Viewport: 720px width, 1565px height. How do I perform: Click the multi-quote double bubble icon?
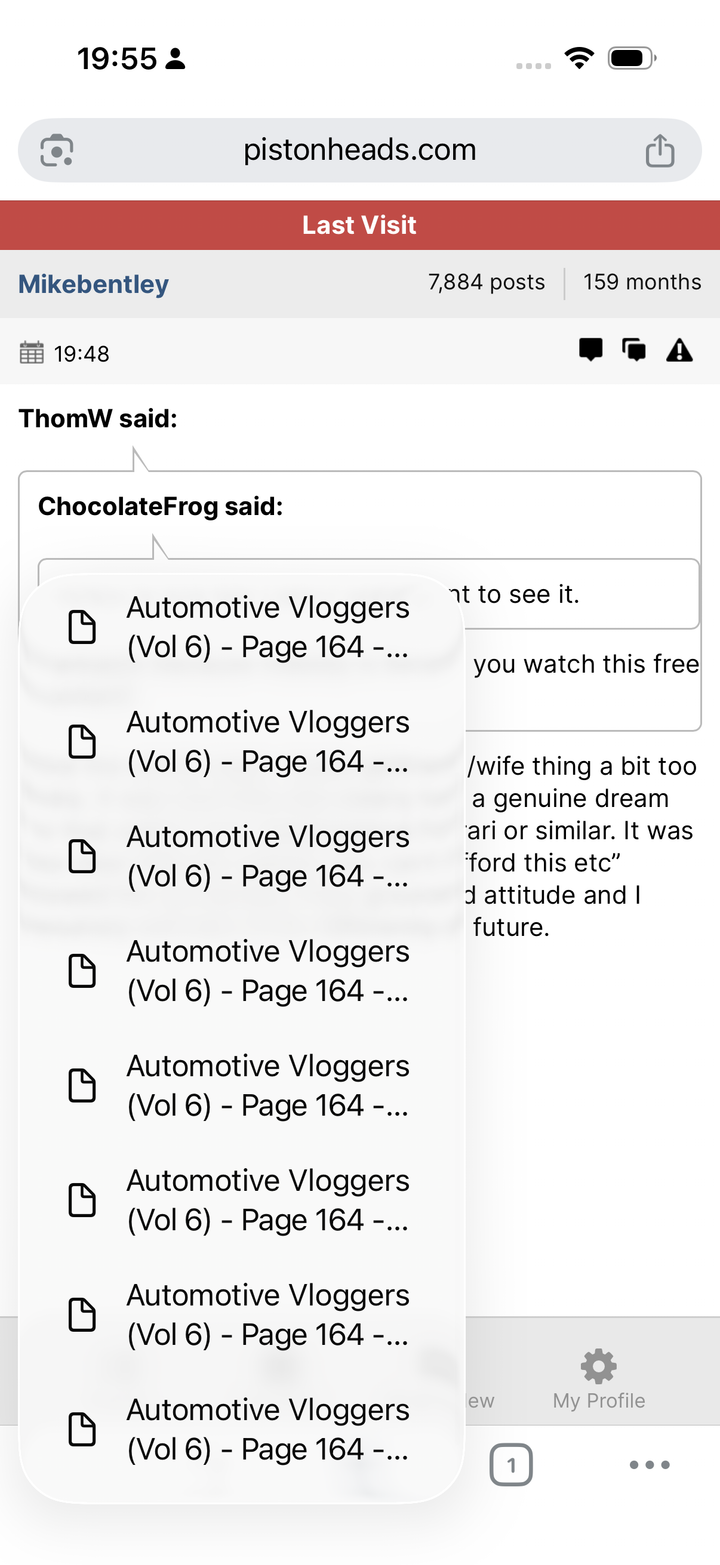coord(634,350)
